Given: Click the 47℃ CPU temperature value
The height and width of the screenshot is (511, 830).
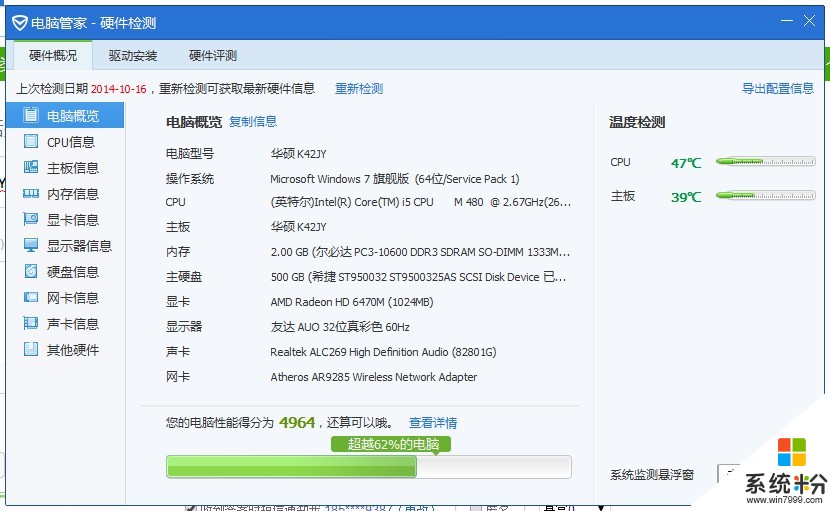Looking at the screenshot, I should pos(686,163).
